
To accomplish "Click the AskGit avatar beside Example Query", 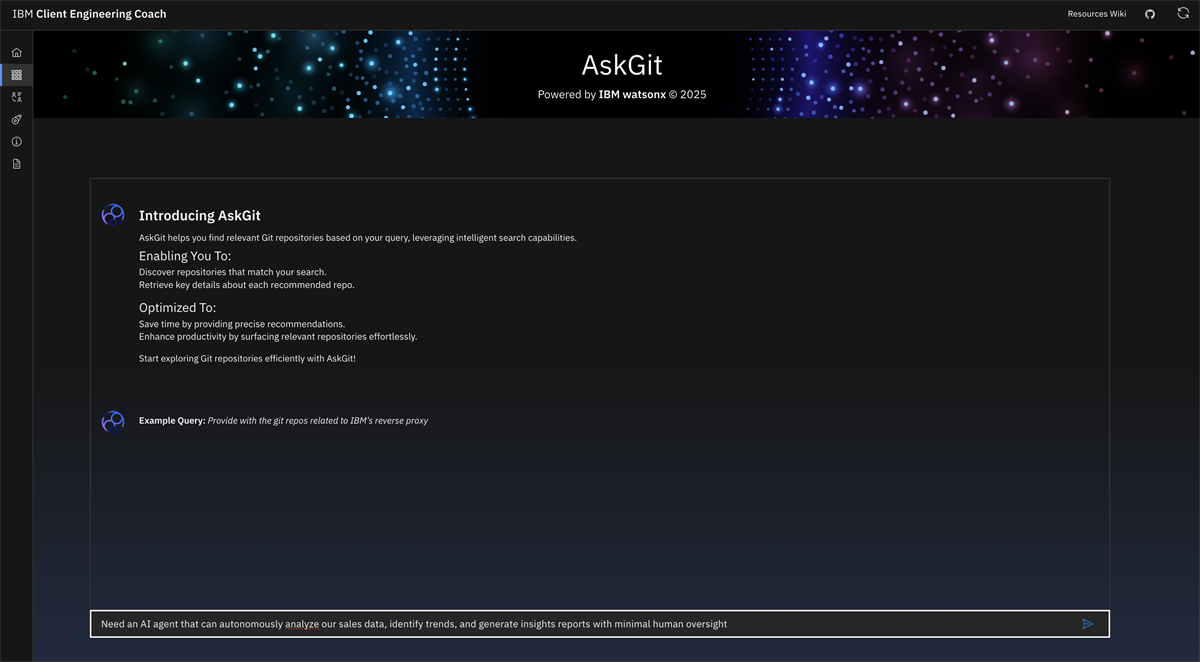I will [x=113, y=421].
